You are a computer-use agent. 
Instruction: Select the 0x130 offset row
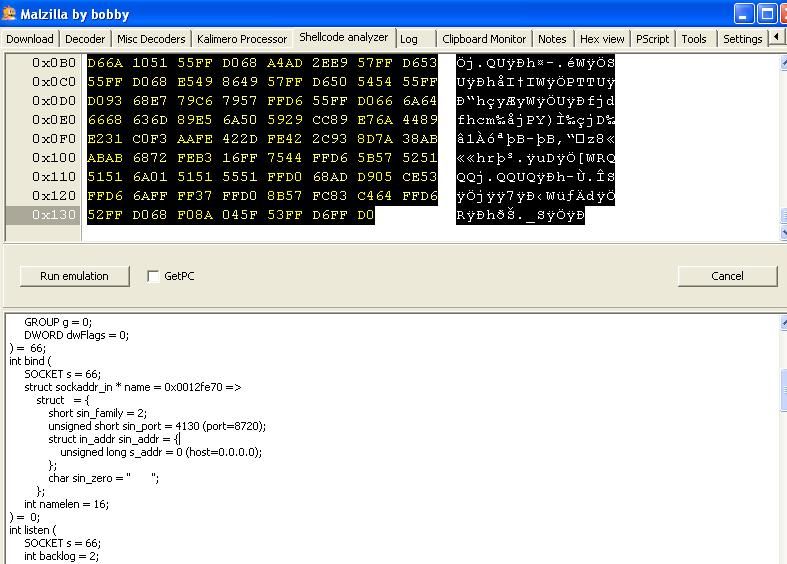coord(41,215)
